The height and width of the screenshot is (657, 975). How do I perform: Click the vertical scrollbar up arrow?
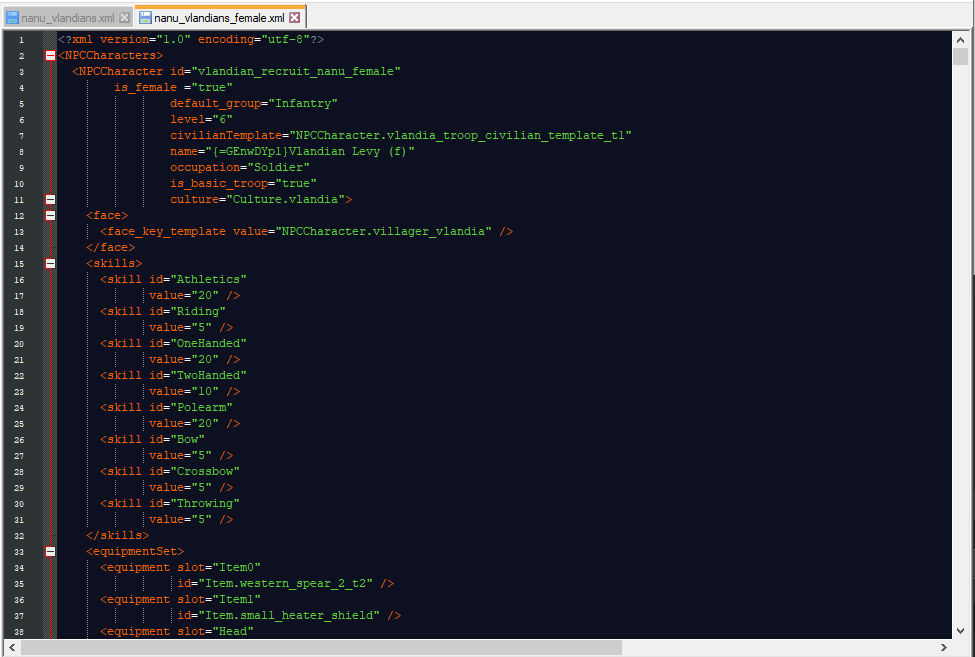(x=960, y=39)
